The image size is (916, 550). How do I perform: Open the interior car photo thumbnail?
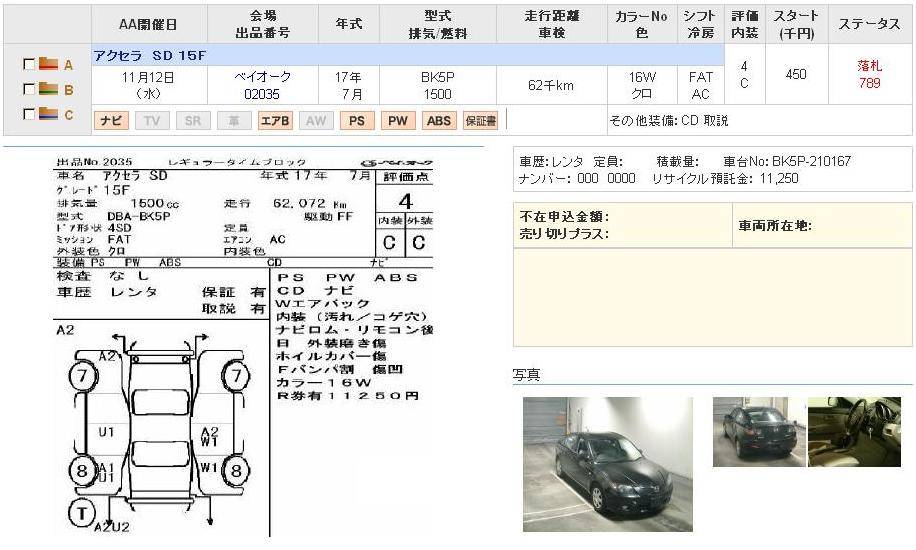[854, 432]
